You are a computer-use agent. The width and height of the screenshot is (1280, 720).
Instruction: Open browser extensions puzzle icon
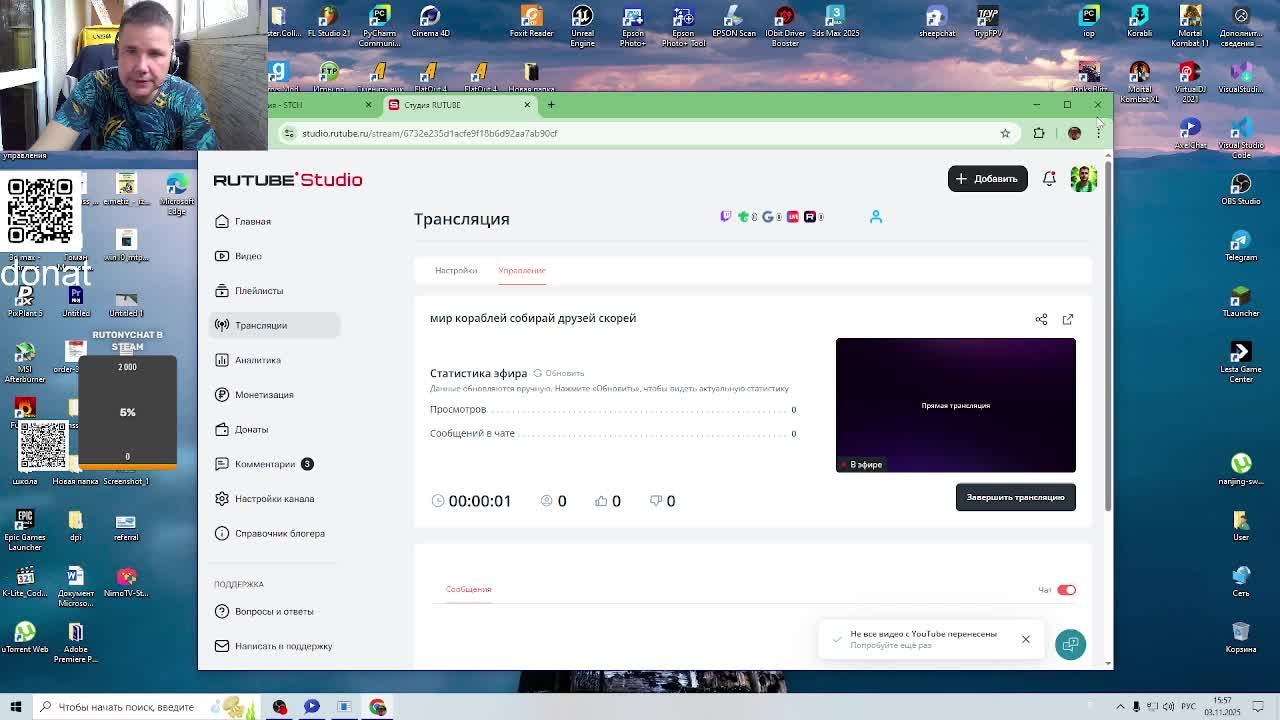tap(1039, 133)
